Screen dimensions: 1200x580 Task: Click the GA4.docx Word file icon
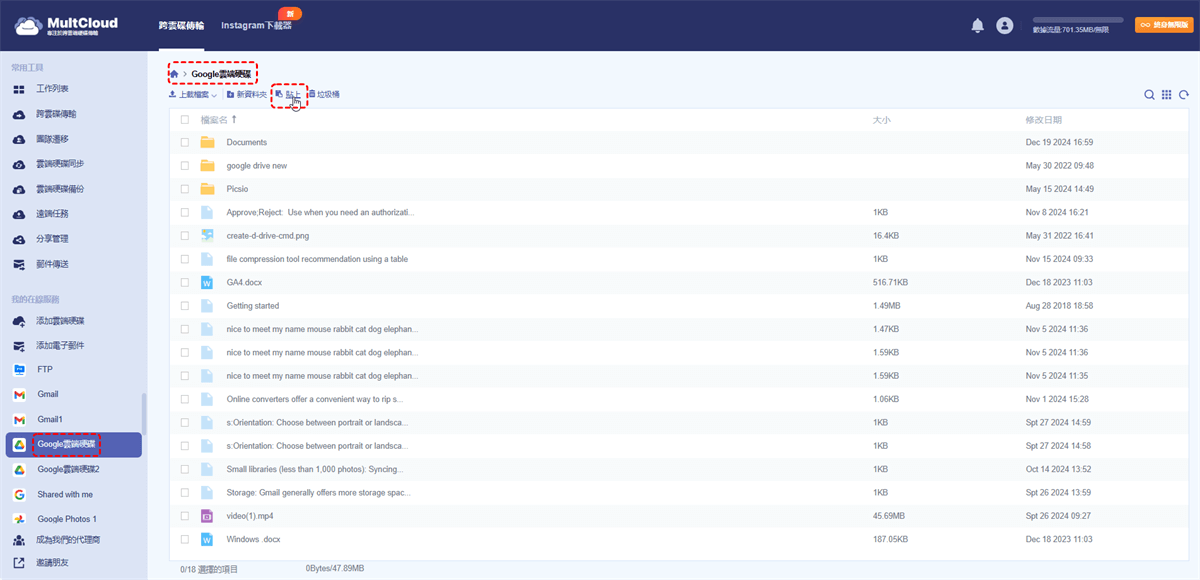(x=208, y=283)
